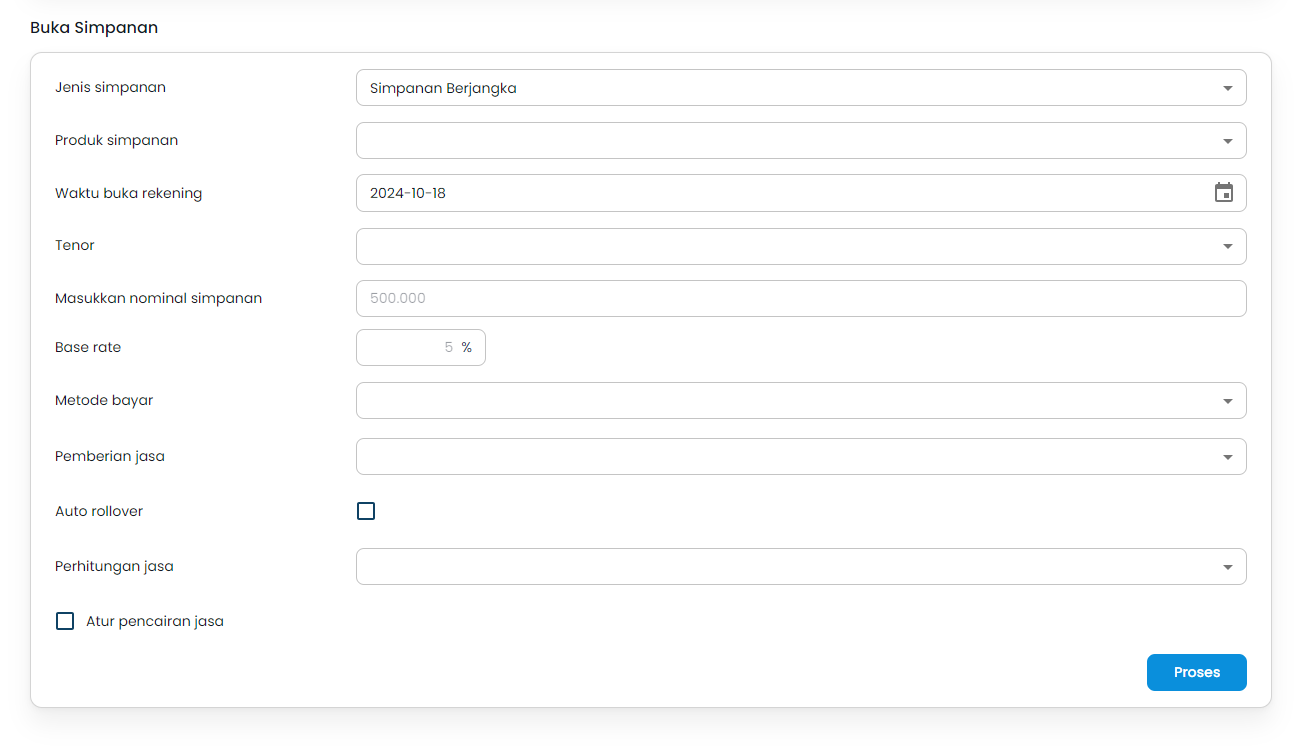Click the Tenor dropdown arrow
The image size is (1302, 754).
(1228, 246)
